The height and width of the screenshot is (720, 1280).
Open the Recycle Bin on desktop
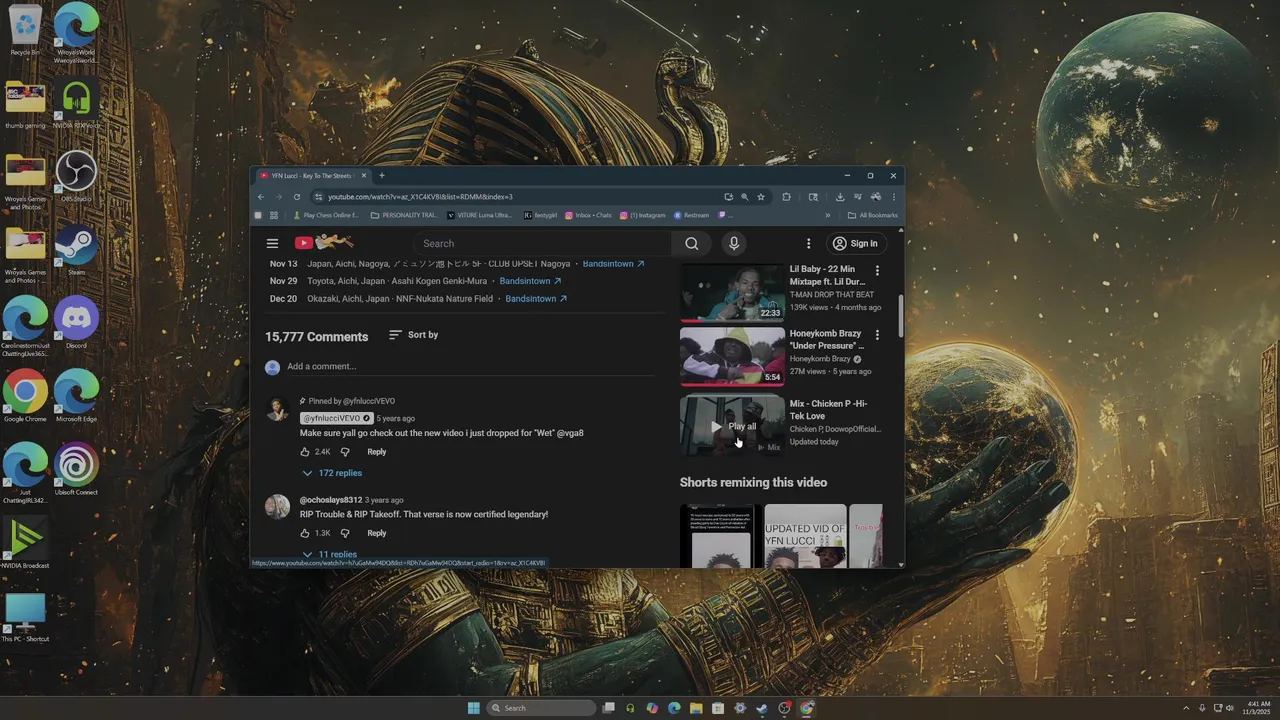click(25, 30)
